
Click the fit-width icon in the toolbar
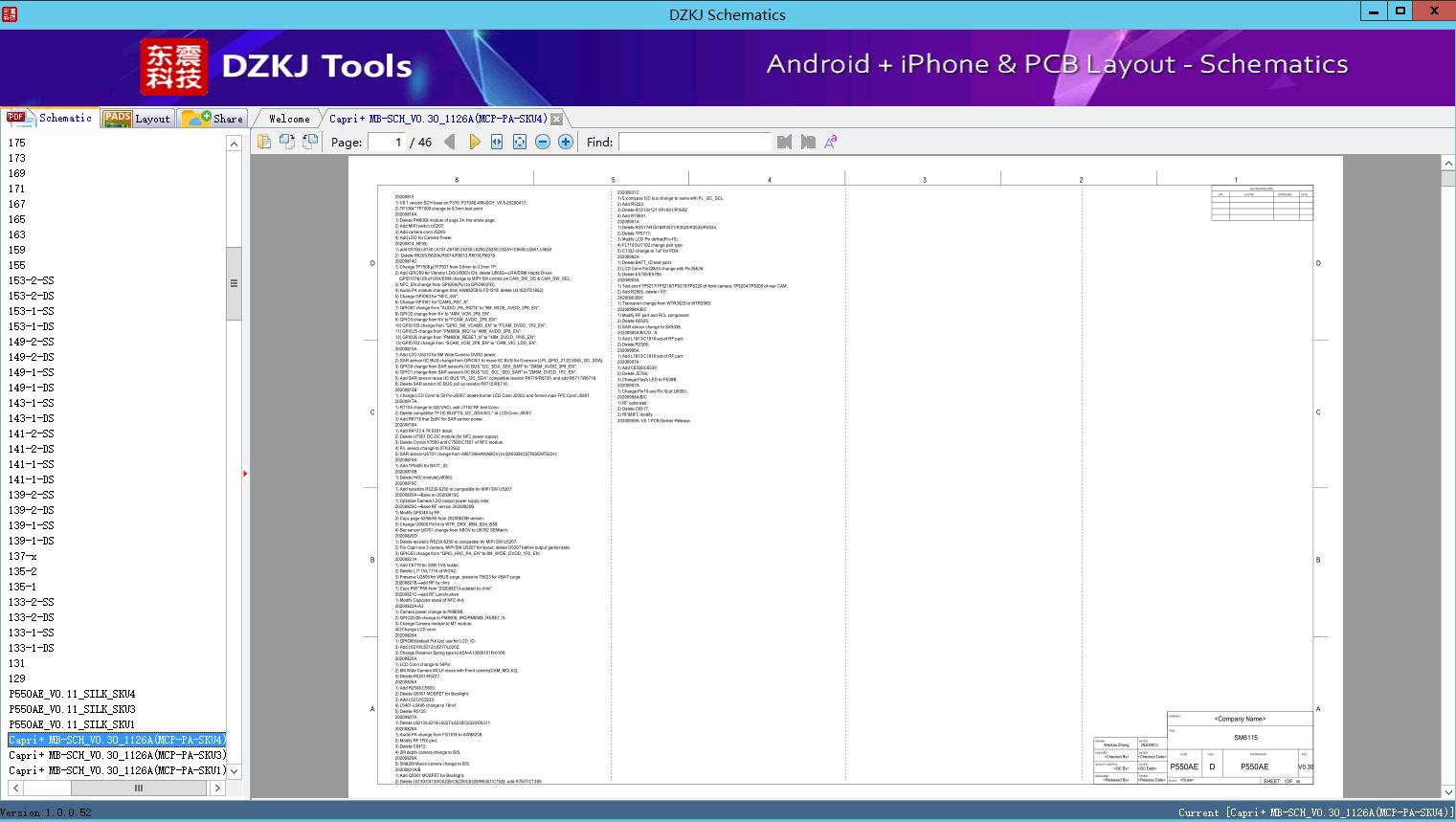click(497, 142)
